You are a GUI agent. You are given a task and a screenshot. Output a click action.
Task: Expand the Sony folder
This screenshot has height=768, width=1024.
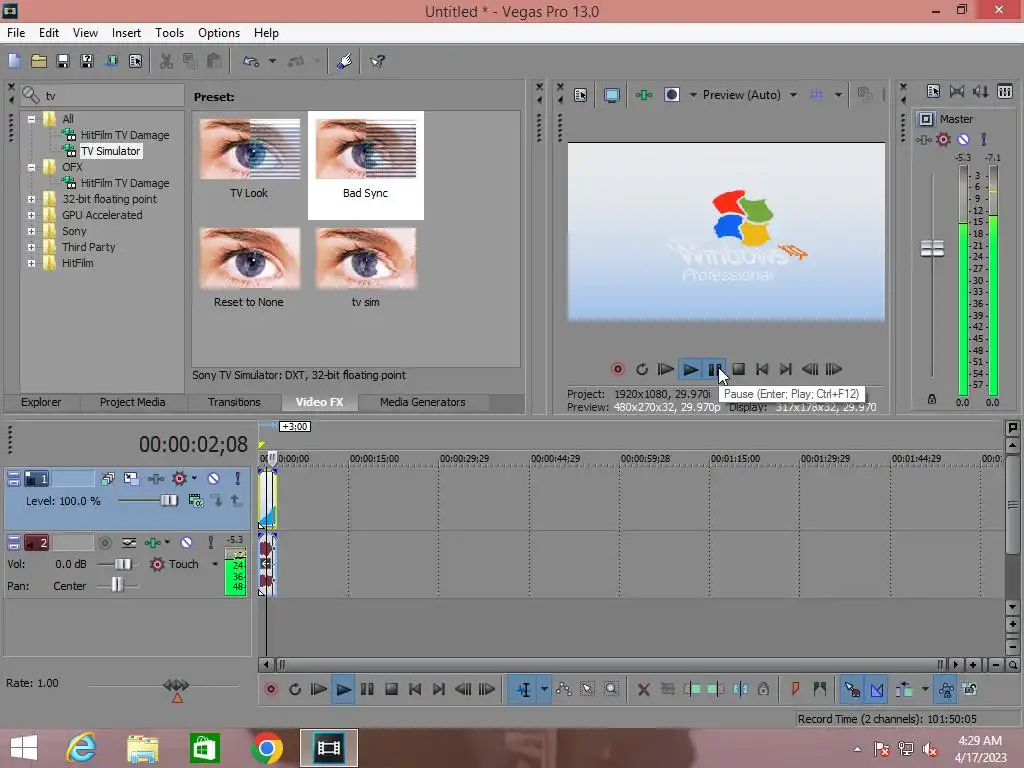tap(31, 231)
